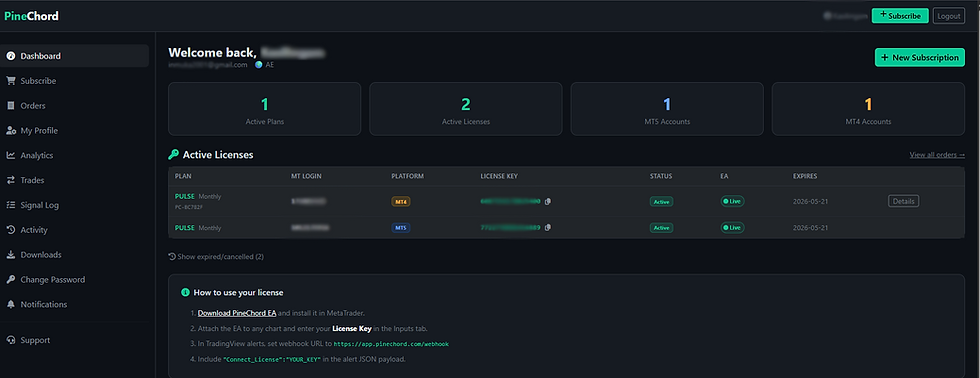Screen dimensions: 980x378
Task: Open My Profile page
Action: tap(74, 131)
